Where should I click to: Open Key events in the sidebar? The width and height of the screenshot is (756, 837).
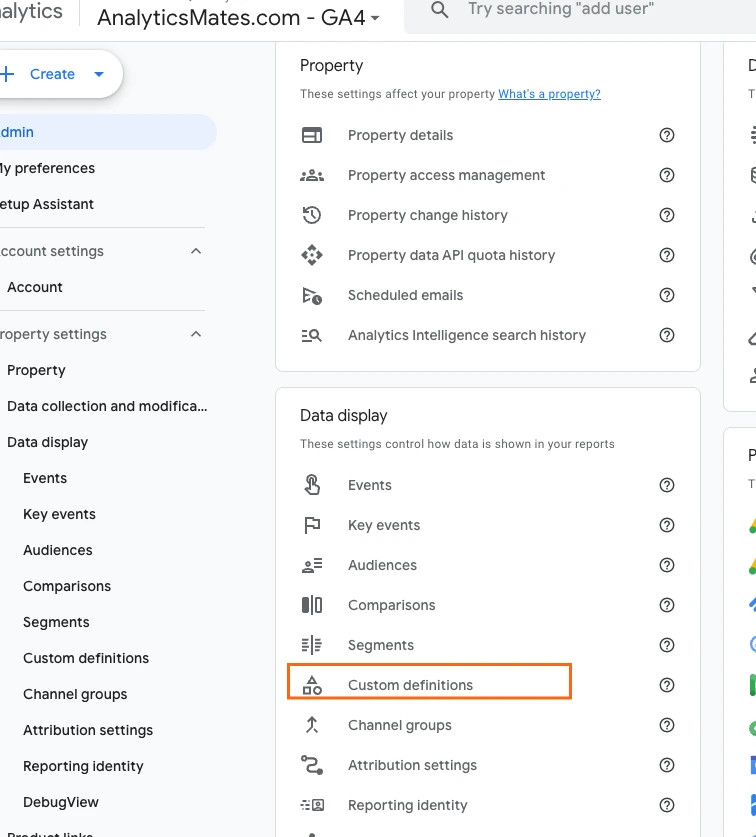pos(59,514)
